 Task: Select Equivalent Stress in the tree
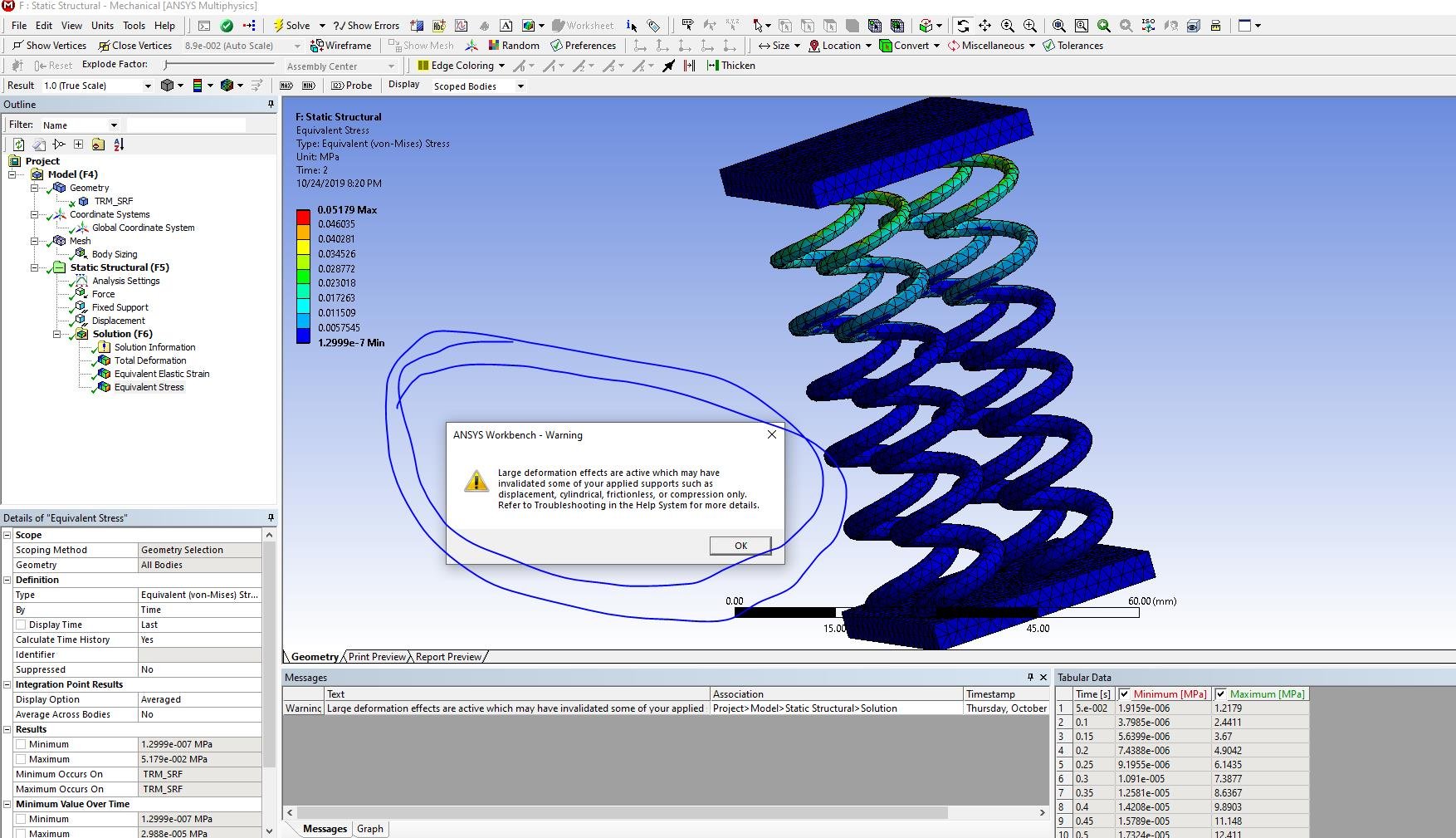tap(149, 387)
